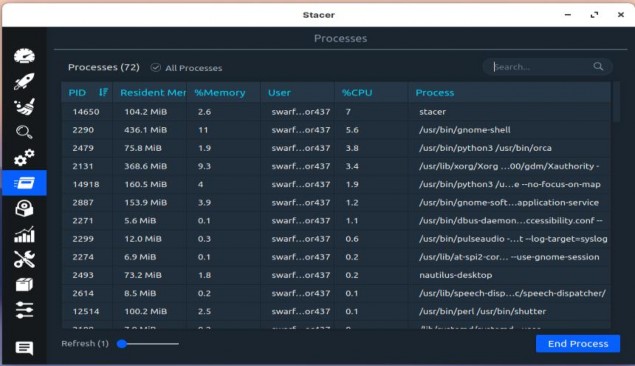Select gnome-software application-service process

[336, 202]
